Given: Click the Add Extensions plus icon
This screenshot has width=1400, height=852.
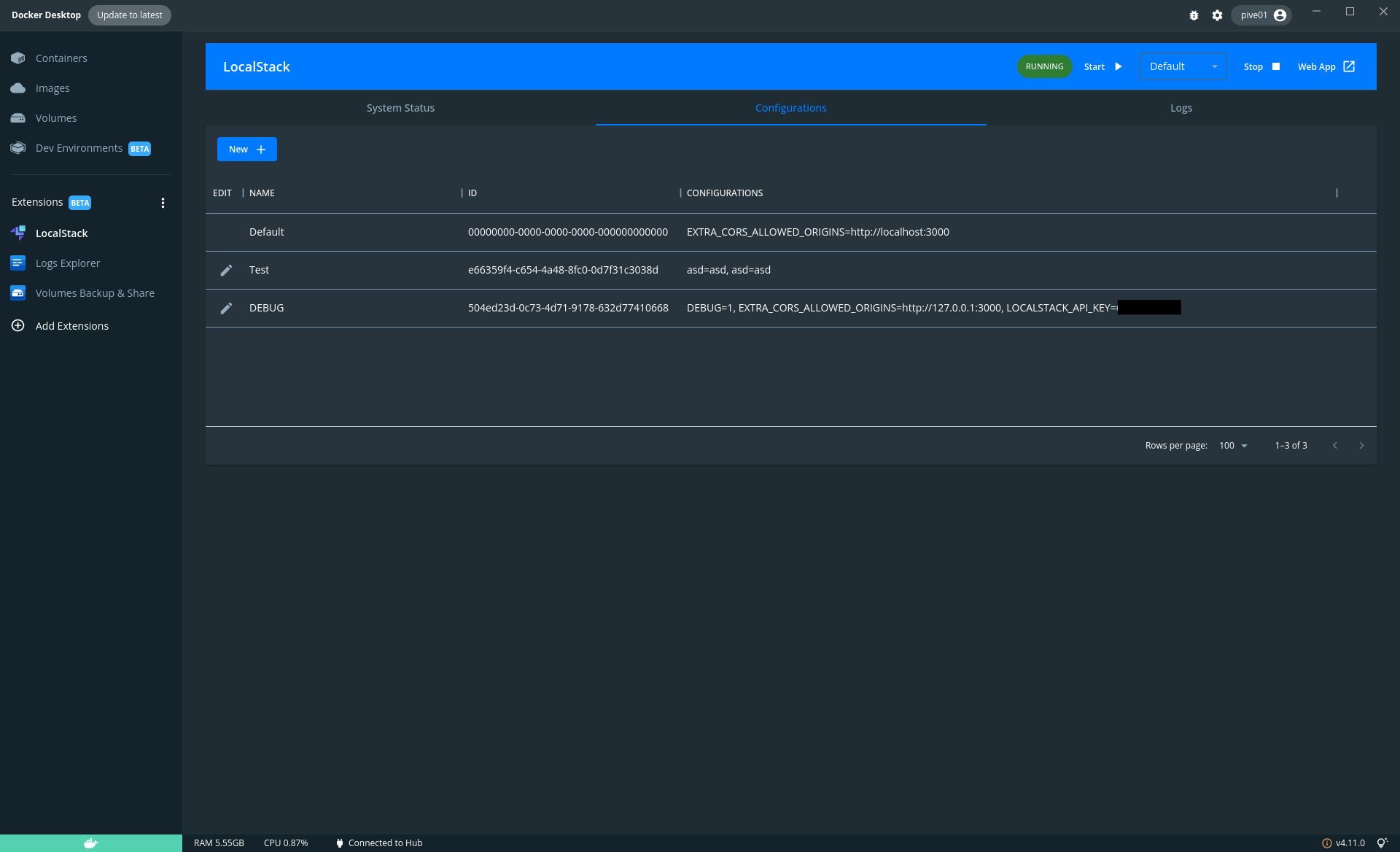Looking at the screenshot, I should click(x=18, y=326).
